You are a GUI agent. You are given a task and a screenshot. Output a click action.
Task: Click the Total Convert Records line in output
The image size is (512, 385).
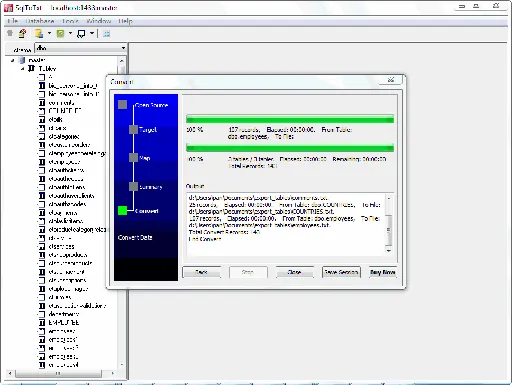click(224, 232)
